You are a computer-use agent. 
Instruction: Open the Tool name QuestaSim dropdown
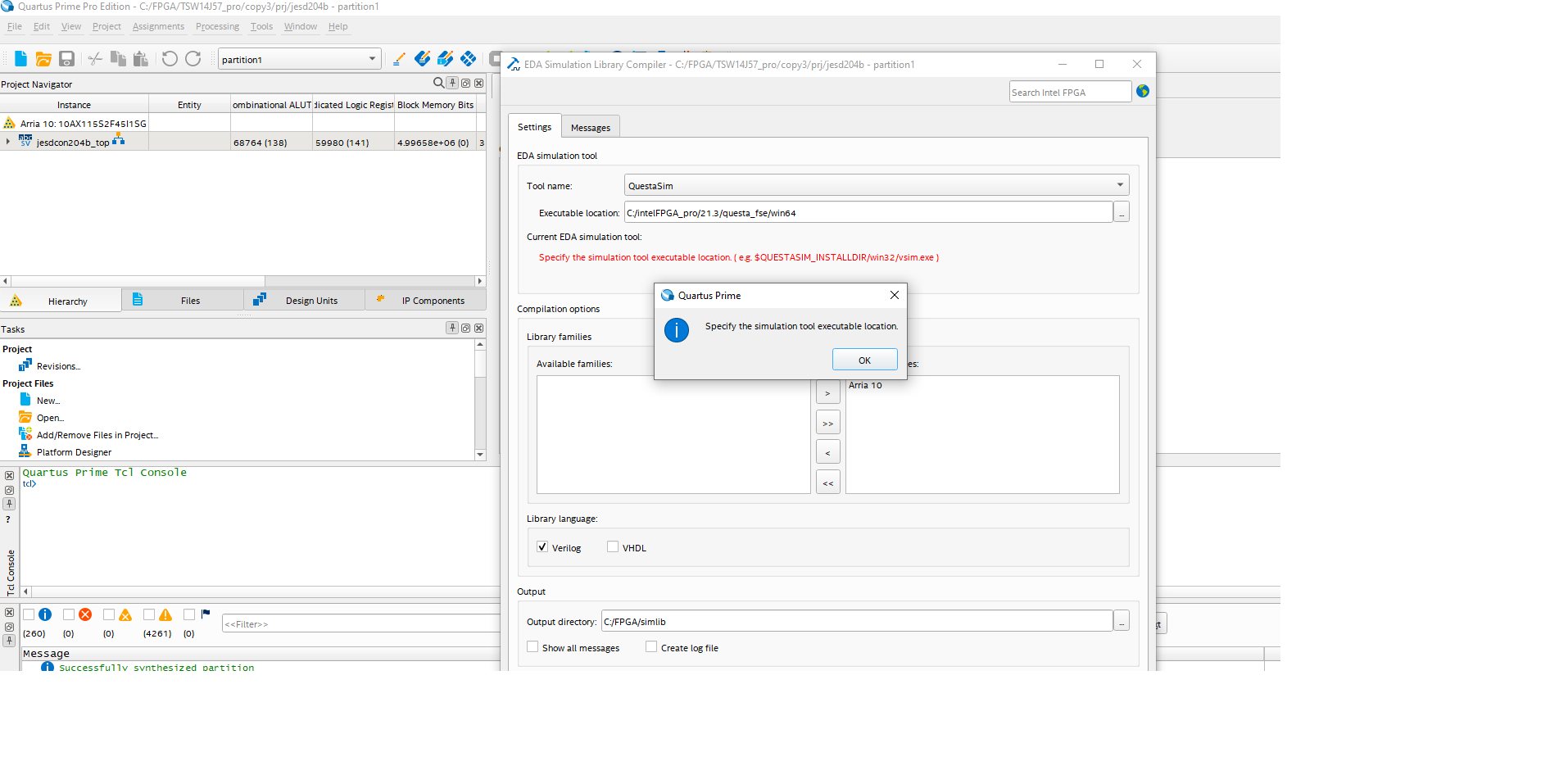coord(876,186)
